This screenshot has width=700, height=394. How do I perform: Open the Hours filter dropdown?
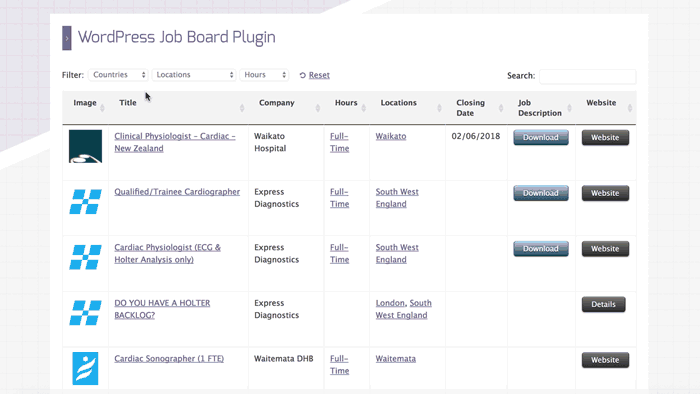coord(264,75)
